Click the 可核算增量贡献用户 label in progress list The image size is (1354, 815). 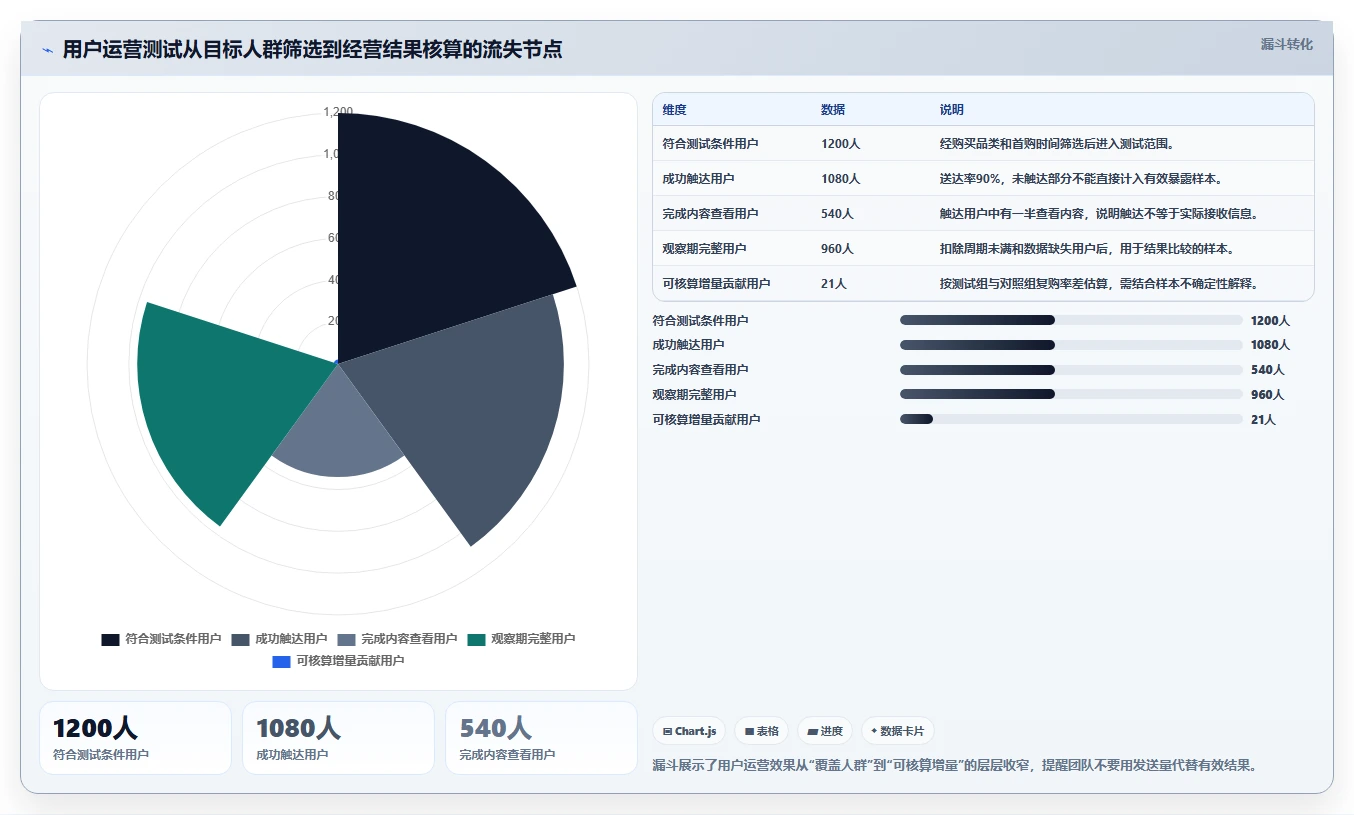pyautogui.click(x=706, y=420)
